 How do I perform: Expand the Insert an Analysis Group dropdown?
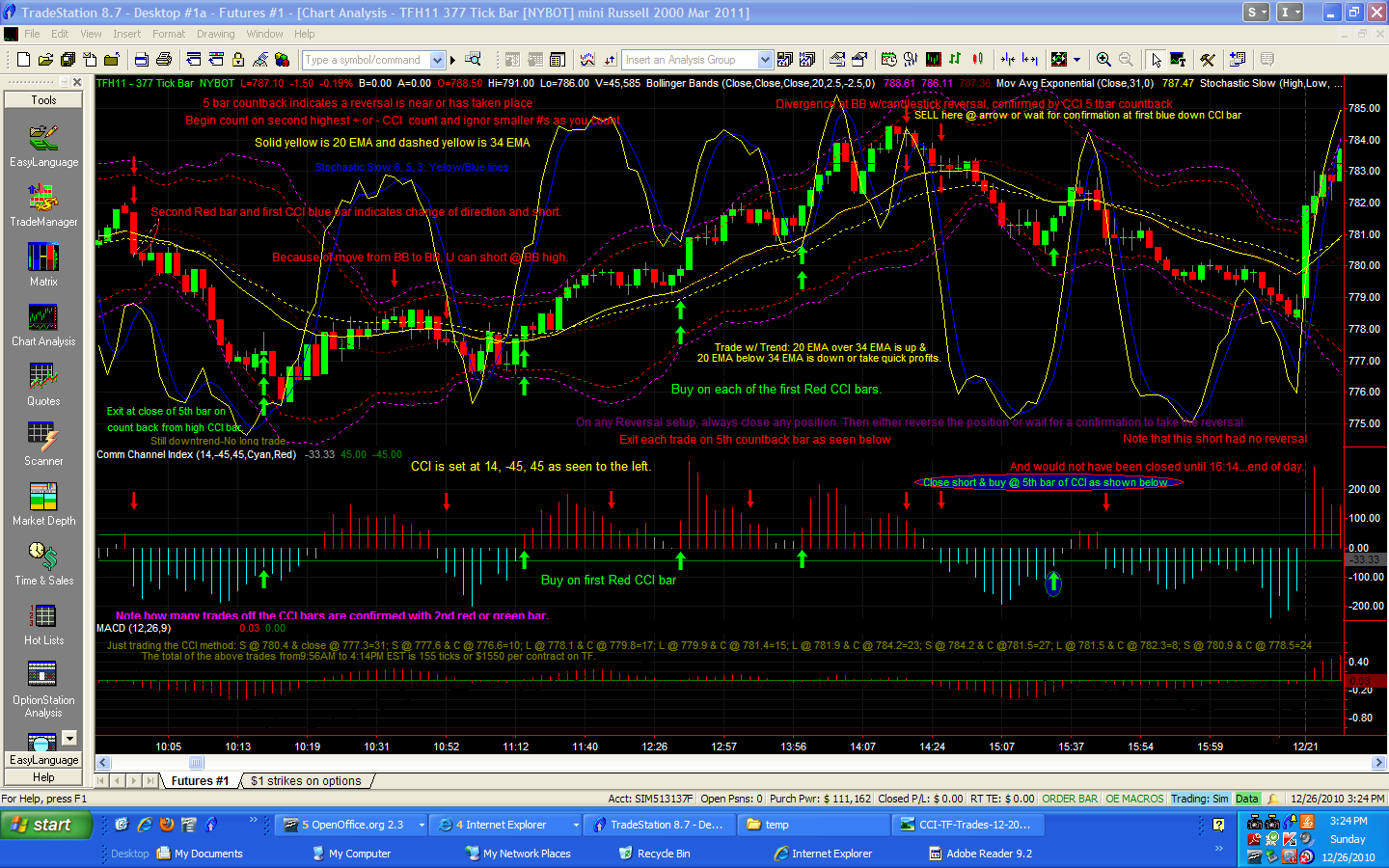[765, 60]
